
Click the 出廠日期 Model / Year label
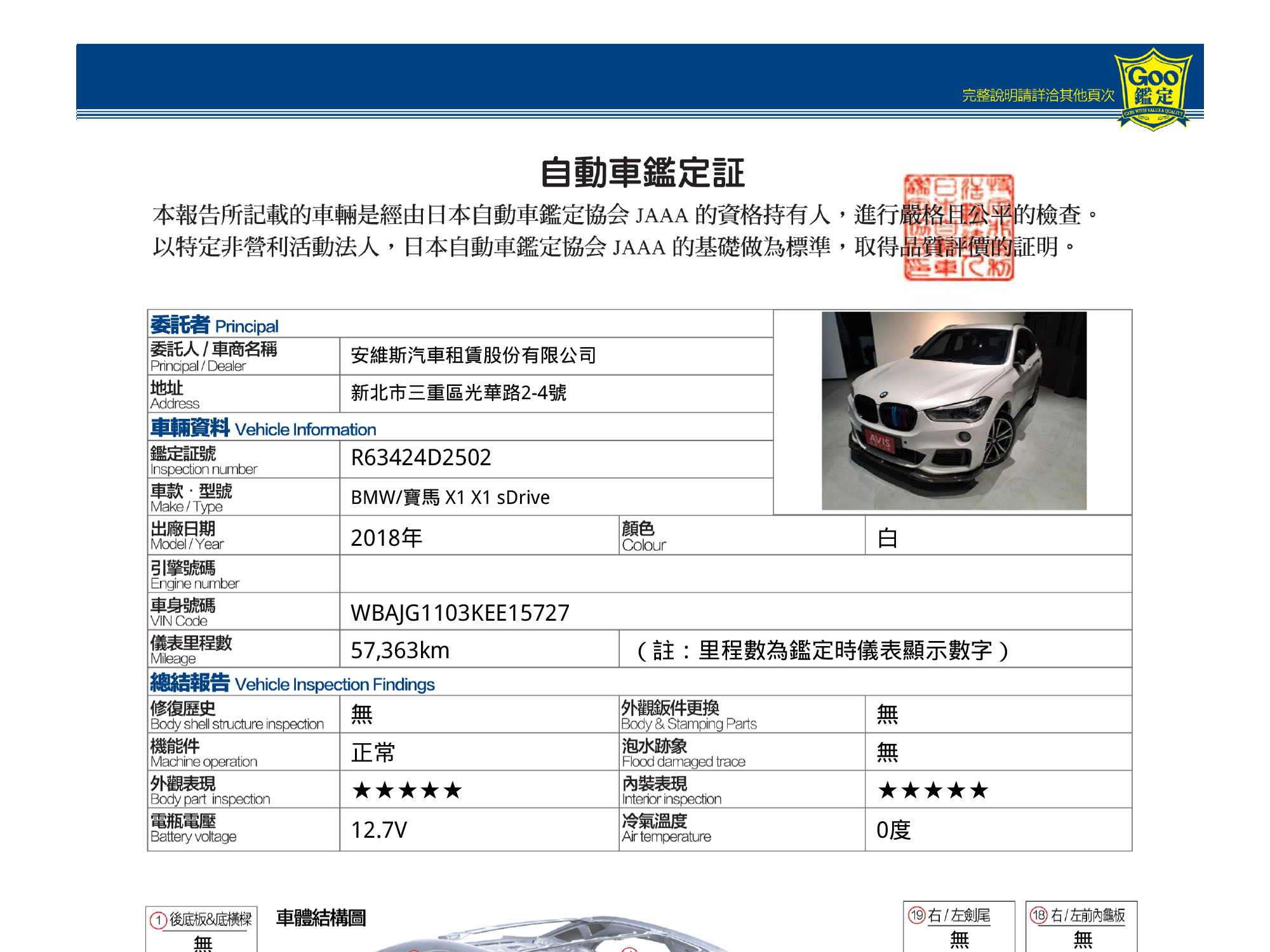click(x=187, y=536)
